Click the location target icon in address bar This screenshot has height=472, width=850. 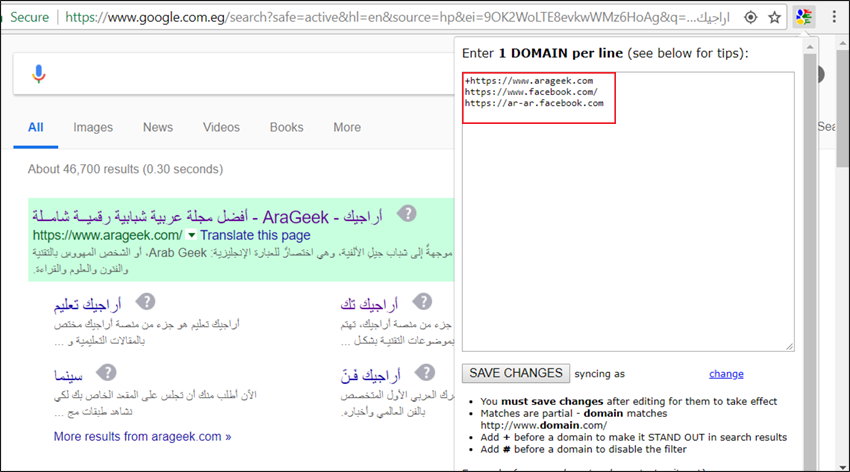coord(750,17)
